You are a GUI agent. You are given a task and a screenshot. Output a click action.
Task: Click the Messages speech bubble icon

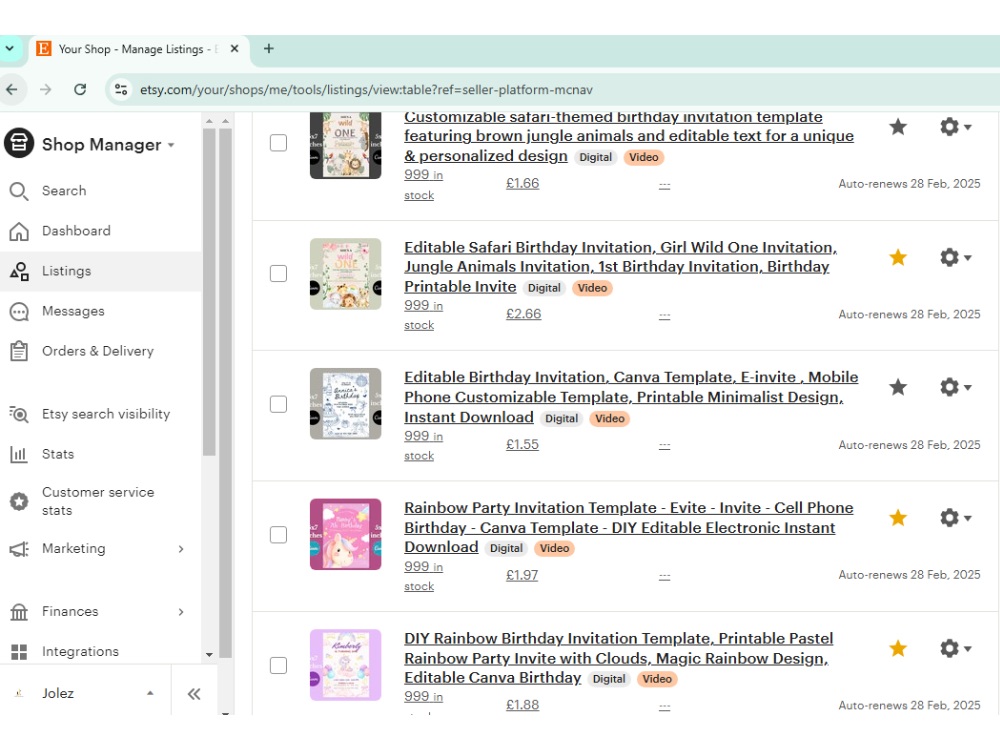19,312
